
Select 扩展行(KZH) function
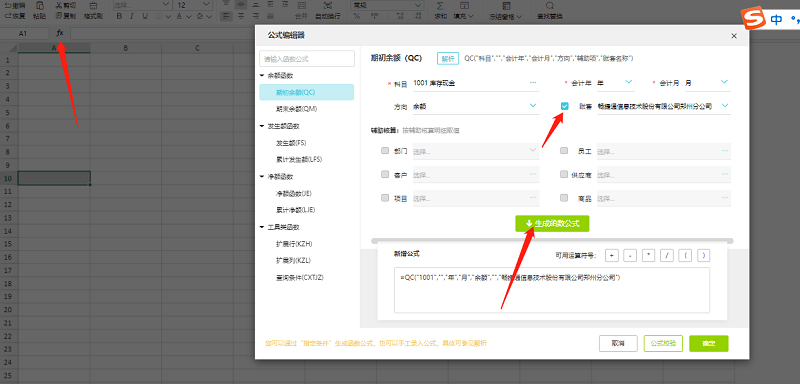tap(294, 244)
